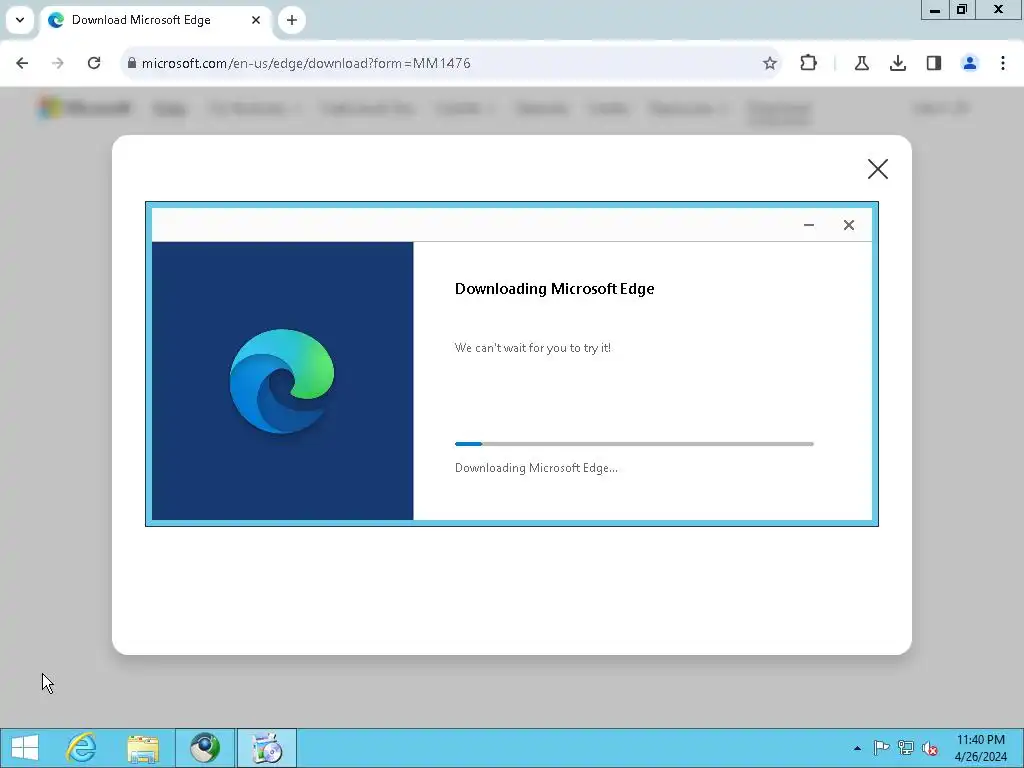Open the Chrome Labs flask icon
Screen dimensions: 1024x768
pyautogui.click(x=861, y=63)
